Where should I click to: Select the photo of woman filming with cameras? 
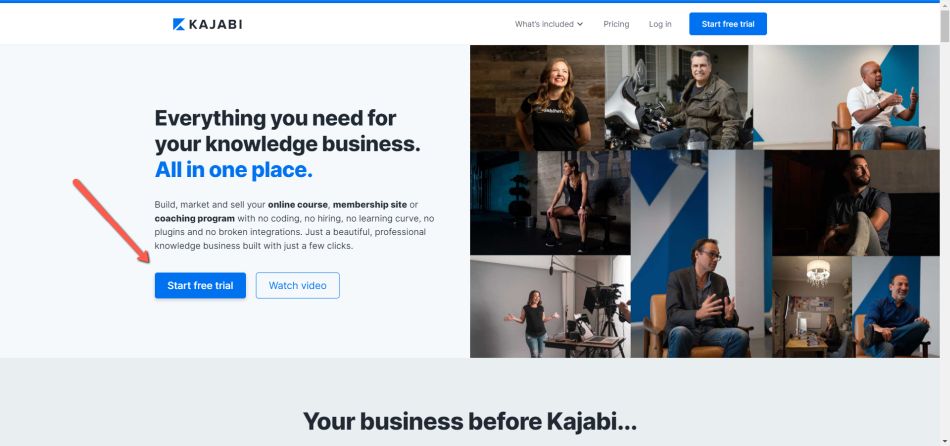550,307
